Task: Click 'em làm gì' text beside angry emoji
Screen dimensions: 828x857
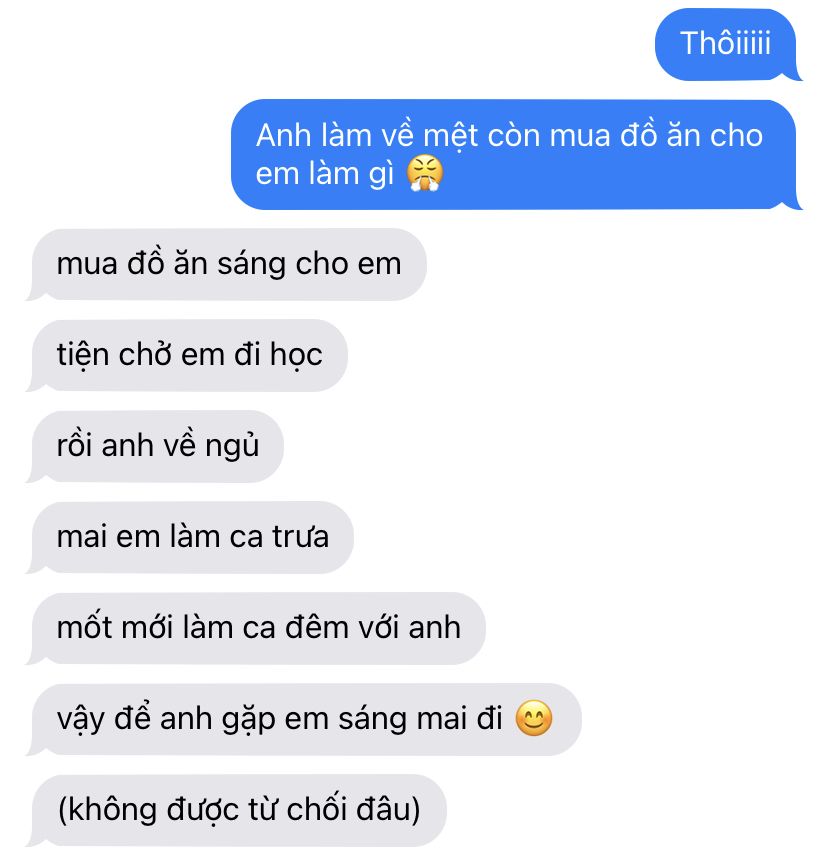Action: [325, 174]
